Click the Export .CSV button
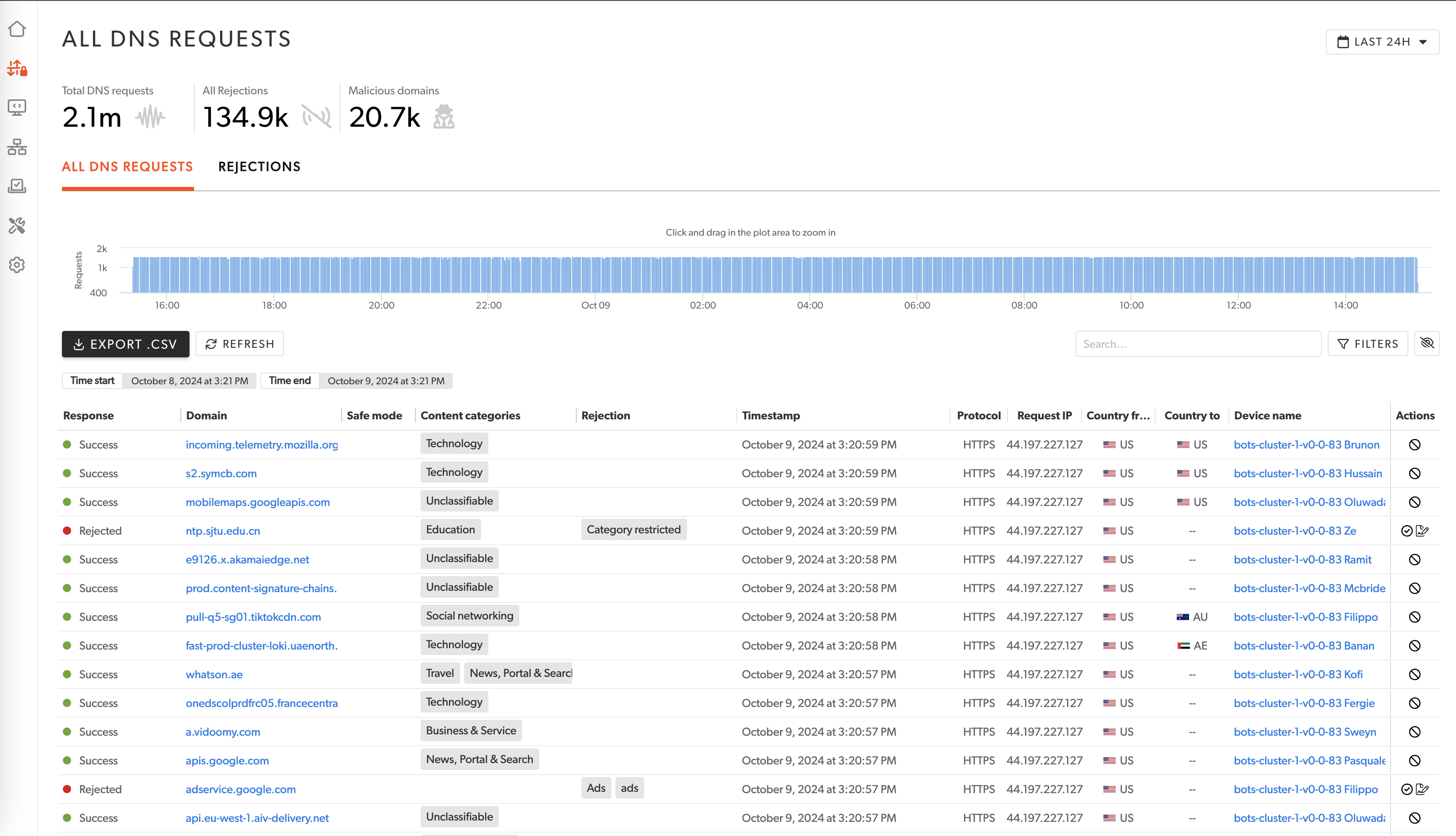 [x=126, y=344]
